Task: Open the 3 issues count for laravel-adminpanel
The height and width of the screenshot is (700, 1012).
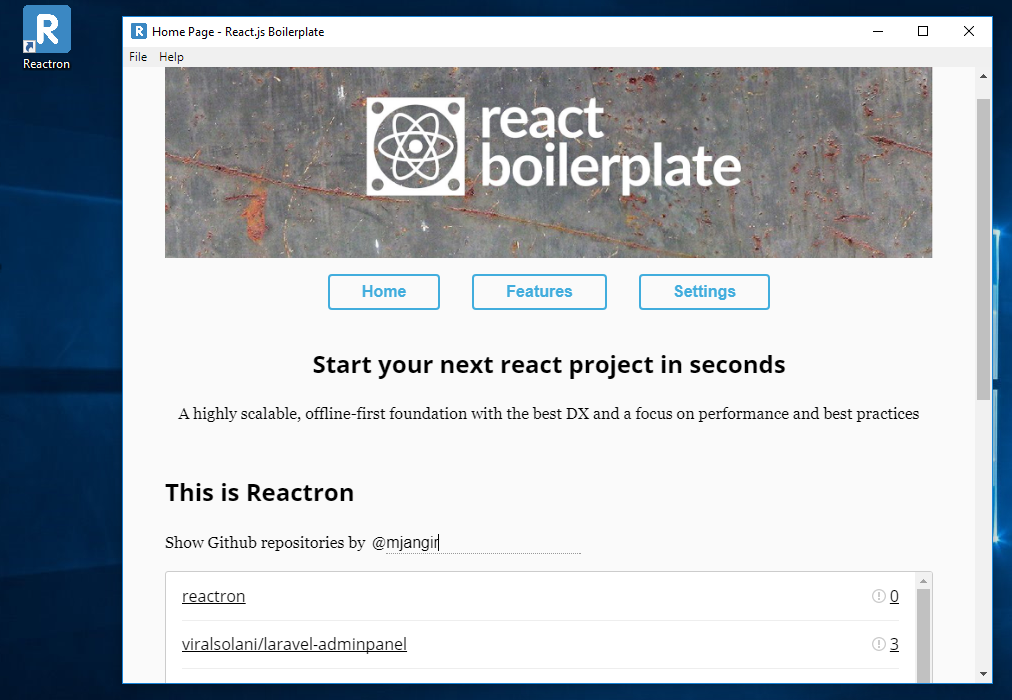Action: 894,644
